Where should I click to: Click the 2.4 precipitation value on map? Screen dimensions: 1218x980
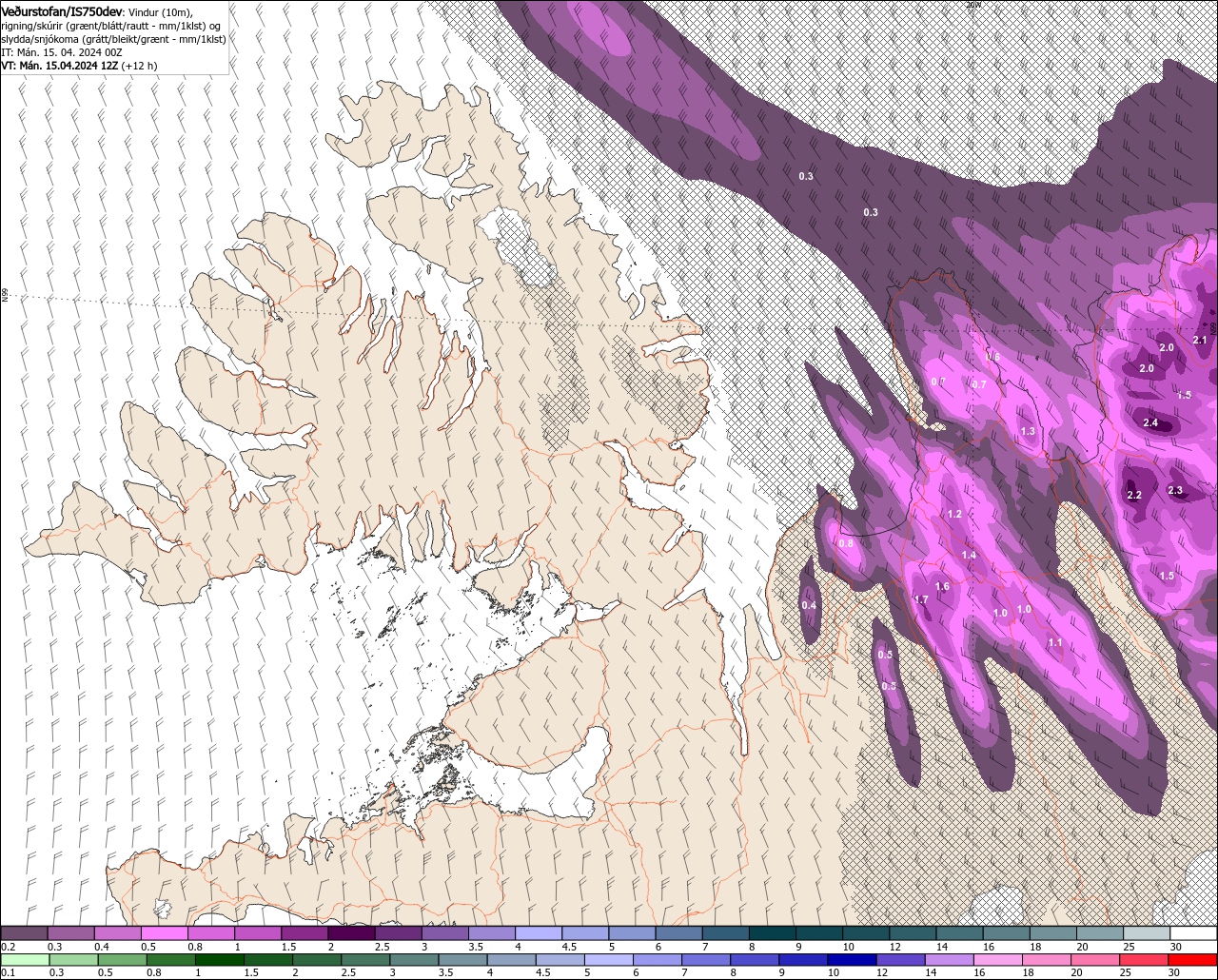(1150, 422)
